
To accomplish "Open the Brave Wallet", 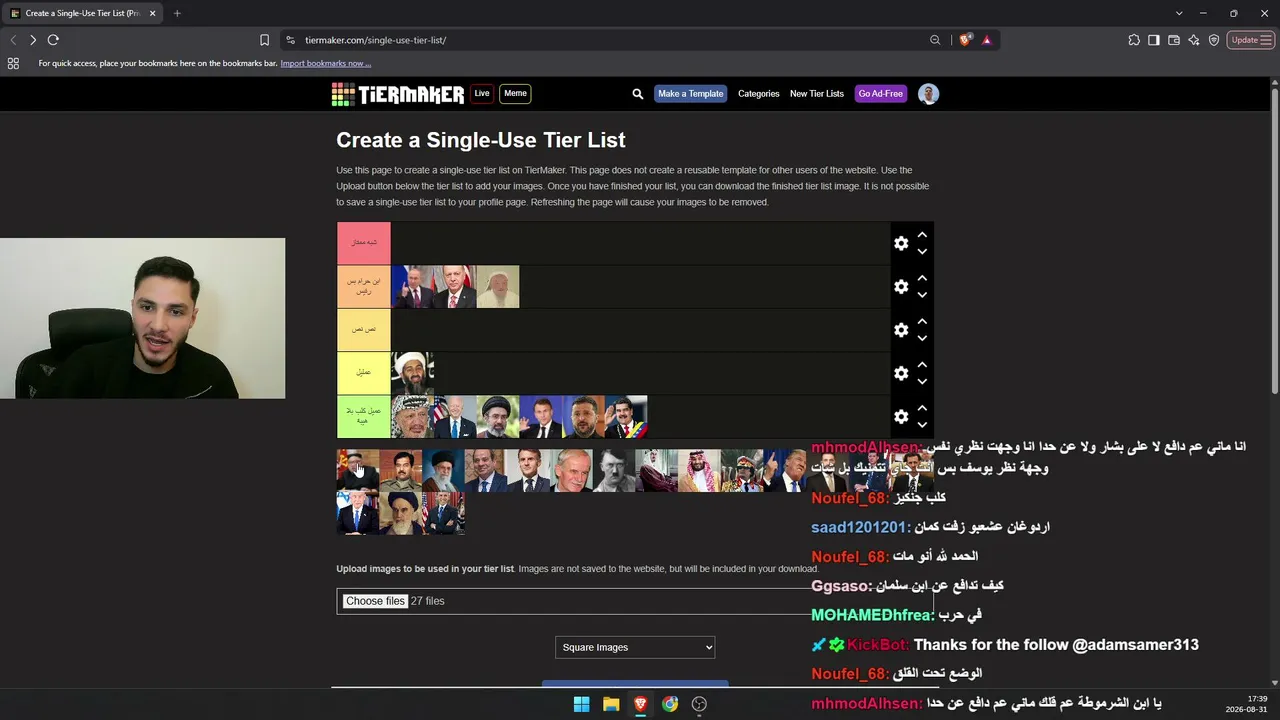I will 1174,40.
